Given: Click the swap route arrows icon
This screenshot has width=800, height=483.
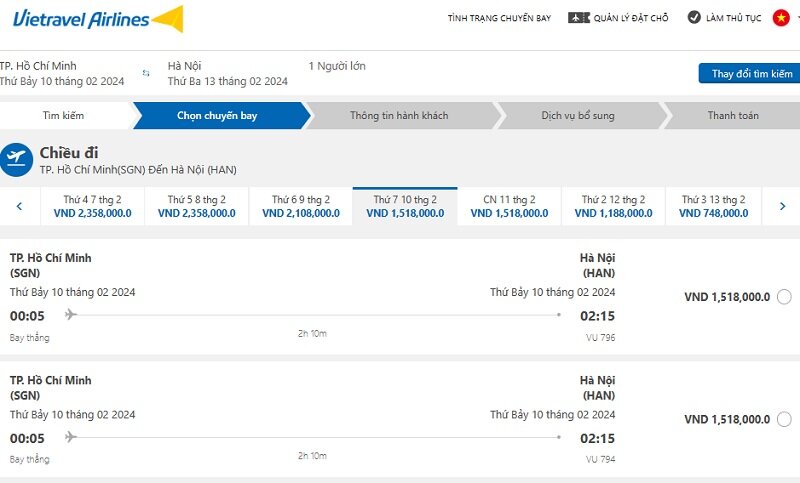Looking at the screenshot, I should pos(146,73).
